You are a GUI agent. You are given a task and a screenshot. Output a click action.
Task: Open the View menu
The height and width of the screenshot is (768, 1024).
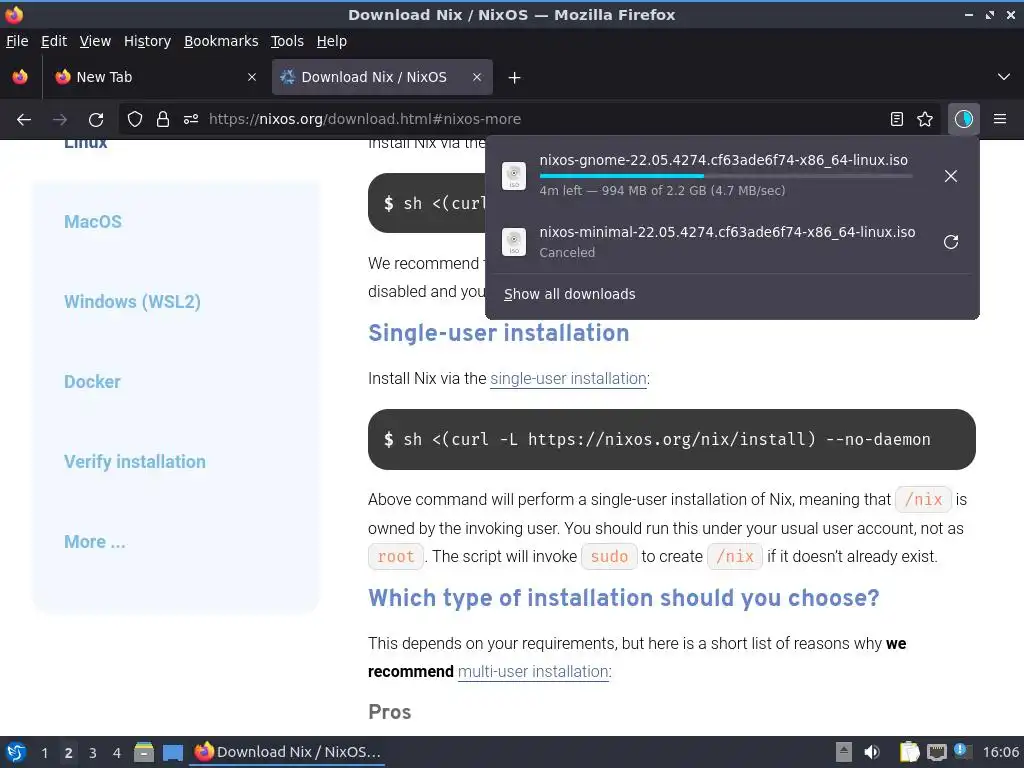pyautogui.click(x=95, y=41)
